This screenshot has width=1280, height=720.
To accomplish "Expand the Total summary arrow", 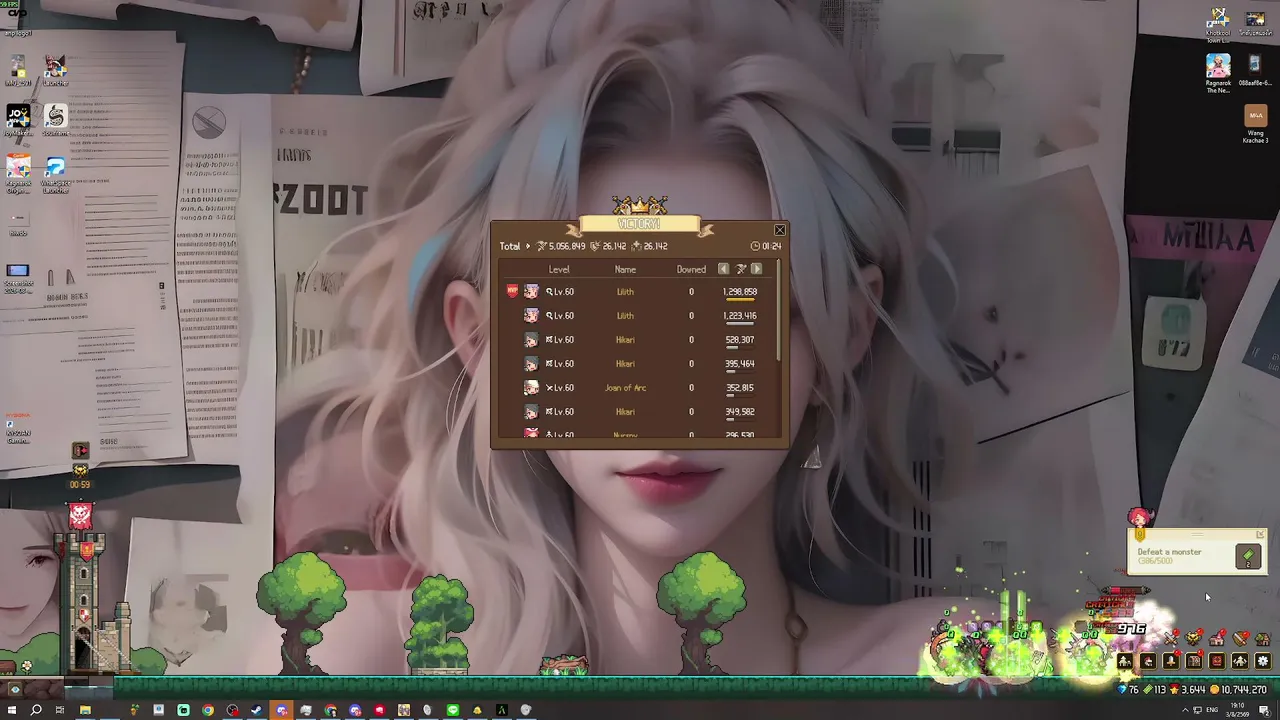I will coord(528,246).
